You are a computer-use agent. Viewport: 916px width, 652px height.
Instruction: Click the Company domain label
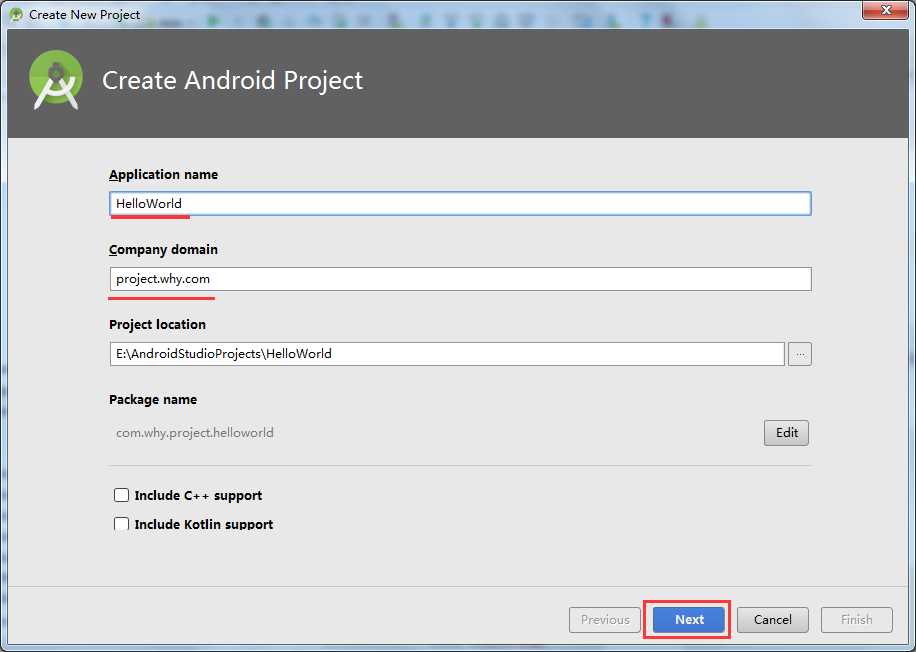click(164, 249)
